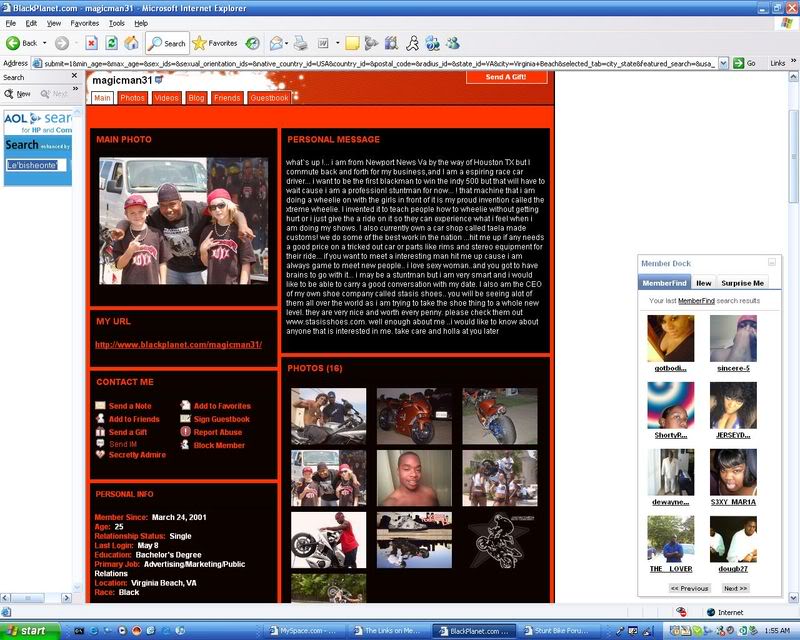Viewport: 800px width, 640px height.
Task: Select the Send a Gift icon
Action: tap(101, 432)
